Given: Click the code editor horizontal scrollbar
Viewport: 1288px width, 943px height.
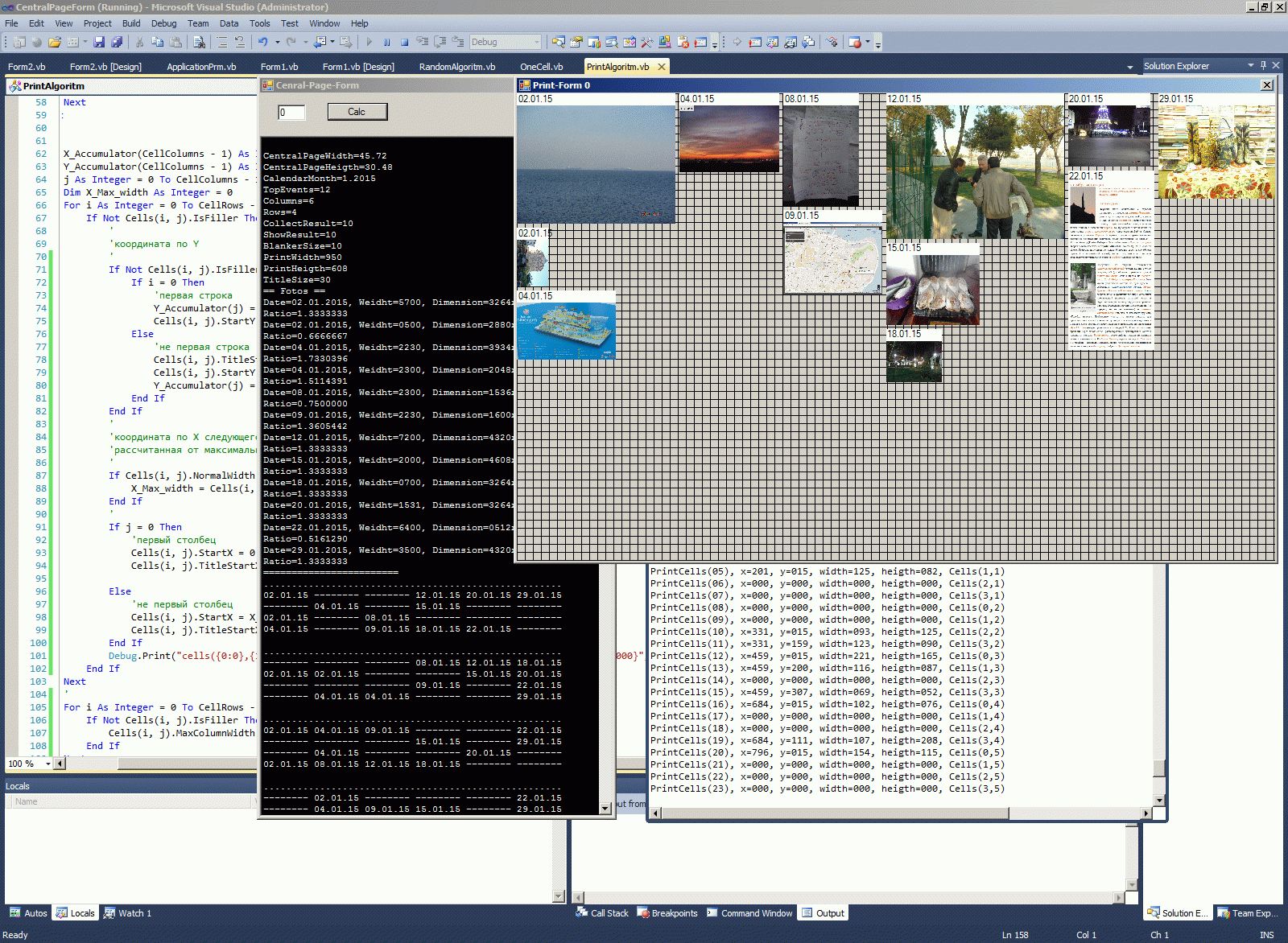Looking at the screenshot, I should pos(155,764).
